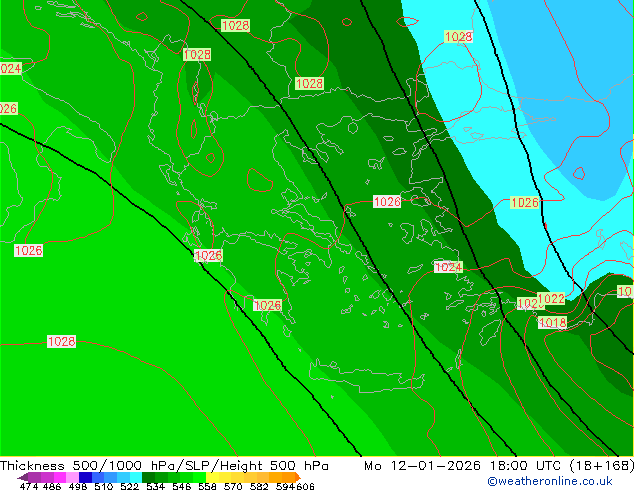Image resolution: width=634 pixels, height=490 pixels.
Task: Click the pale pink legend swatch
Action: click(x=72, y=477)
